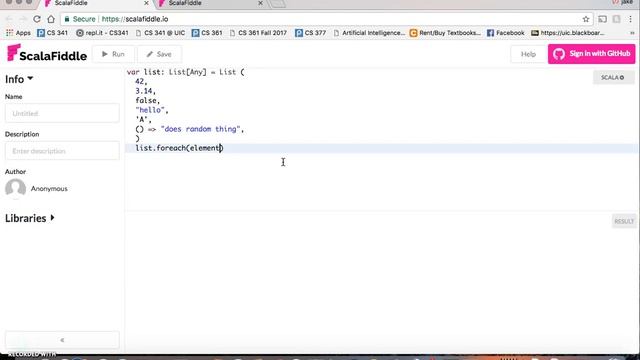Open the Rent/Buy Textbooks bookmark
640x360 pixels.
[x=445, y=33]
